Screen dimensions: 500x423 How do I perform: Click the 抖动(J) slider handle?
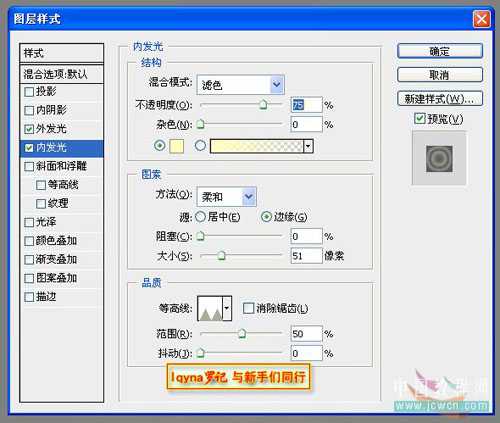[200, 353]
